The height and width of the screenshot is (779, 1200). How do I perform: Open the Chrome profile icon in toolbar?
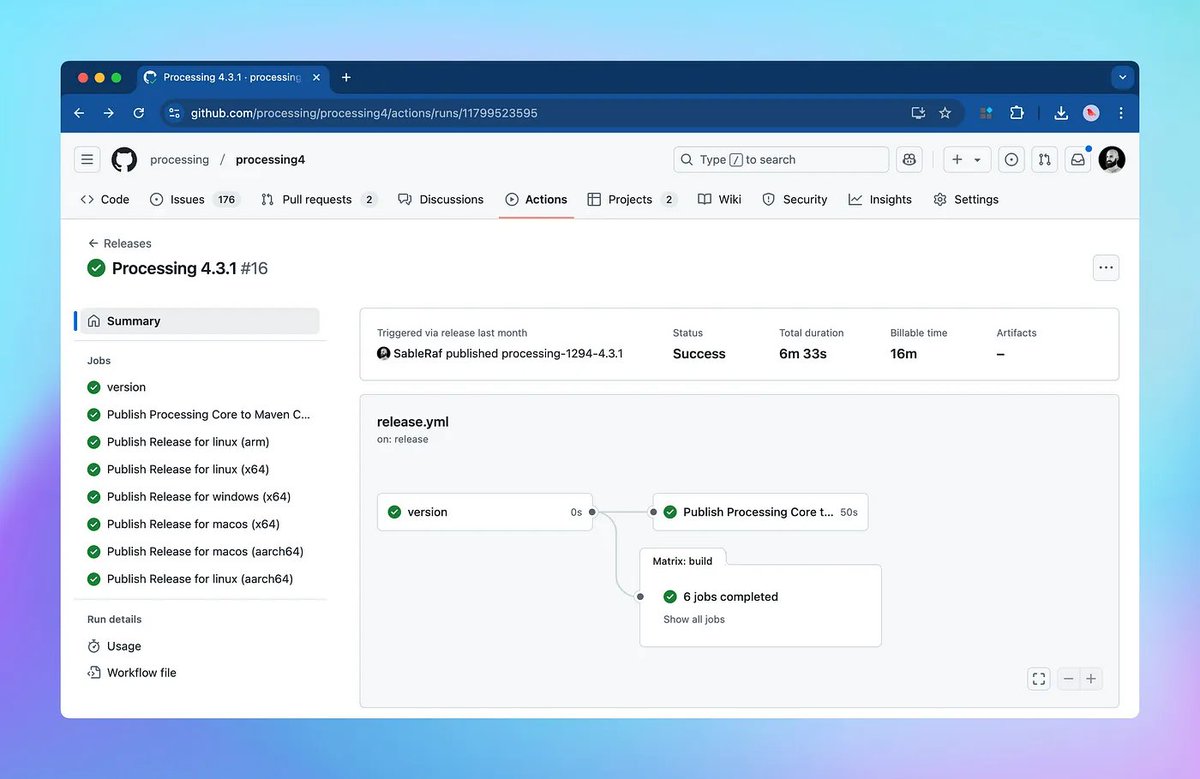coord(1091,113)
